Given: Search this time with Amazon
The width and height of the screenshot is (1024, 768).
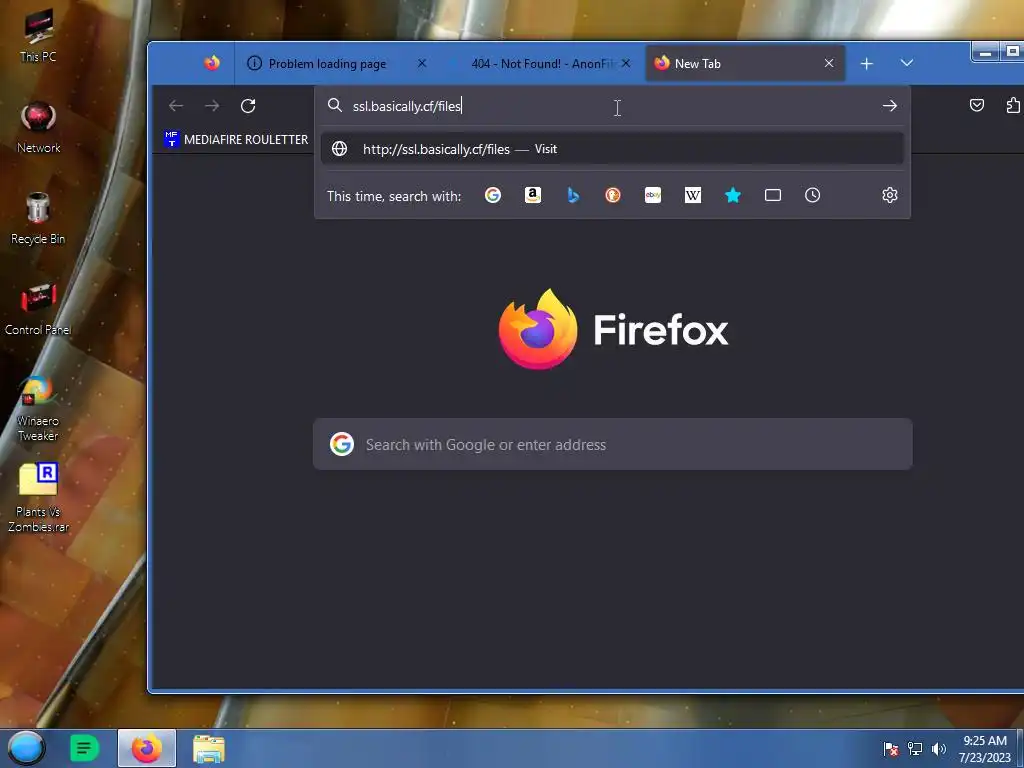Looking at the screenshot, I should [x=533, y=195].
